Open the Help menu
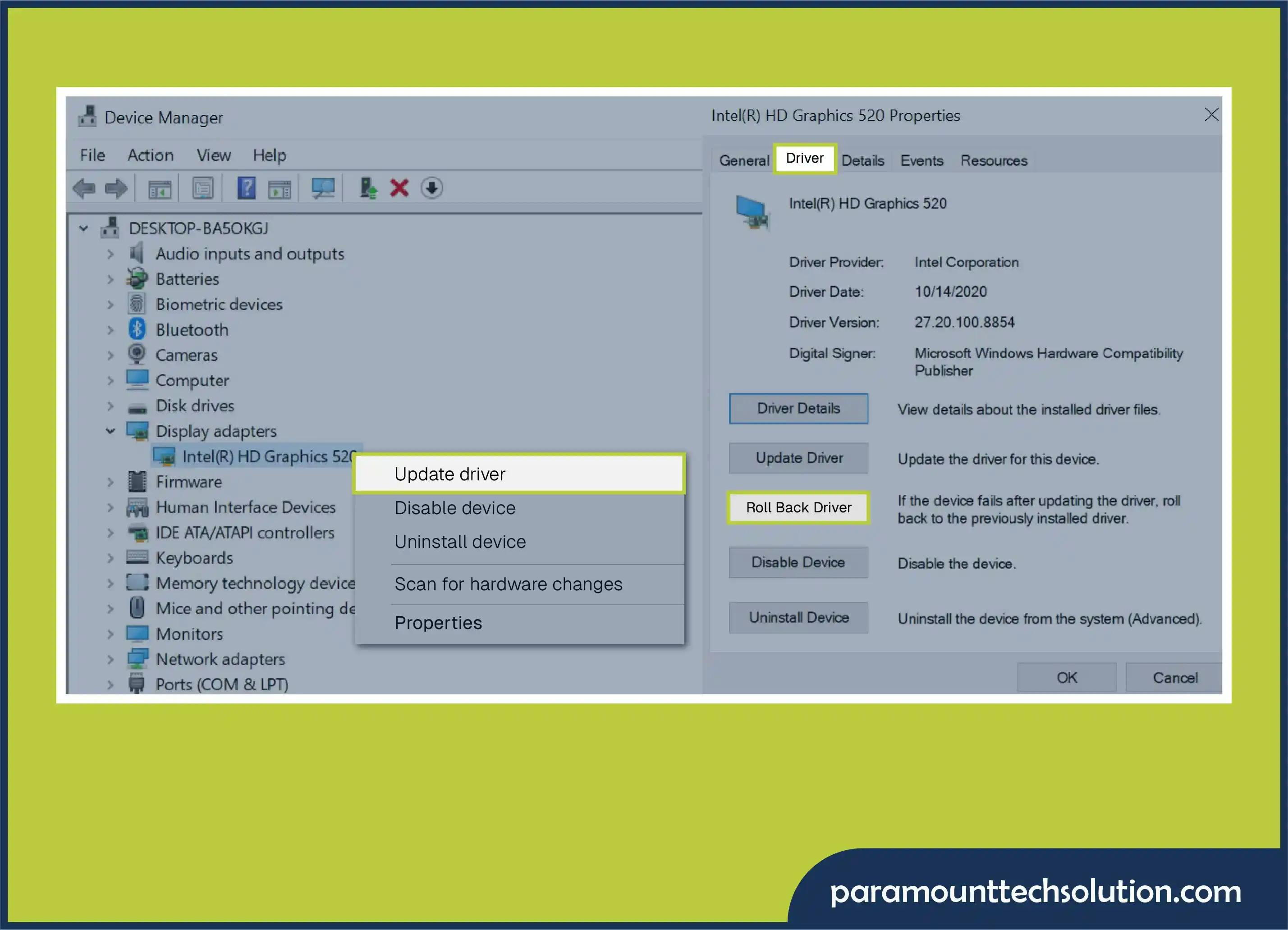This screenshot has height=930, width=1288. (x=270, y=155)
